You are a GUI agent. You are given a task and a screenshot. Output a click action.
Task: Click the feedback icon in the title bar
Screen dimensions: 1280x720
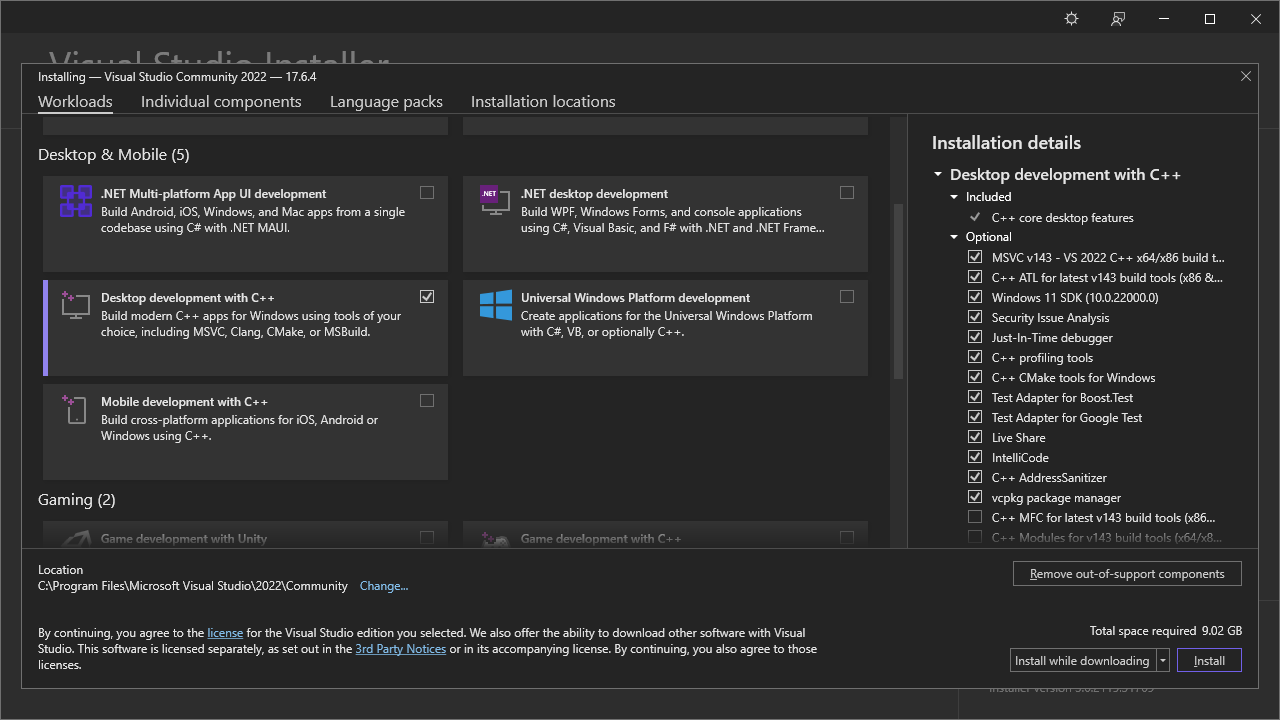click(1118, 19)
